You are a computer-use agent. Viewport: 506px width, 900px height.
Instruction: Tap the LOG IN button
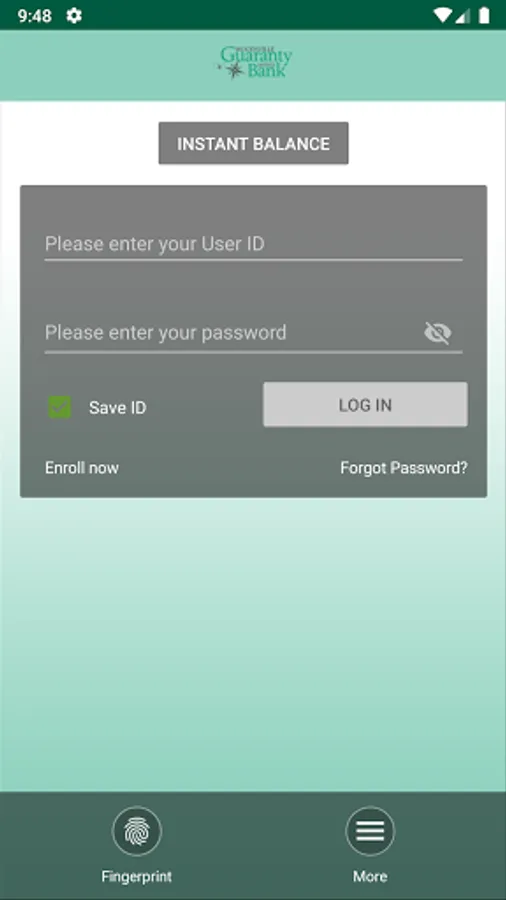coord(365,405)
